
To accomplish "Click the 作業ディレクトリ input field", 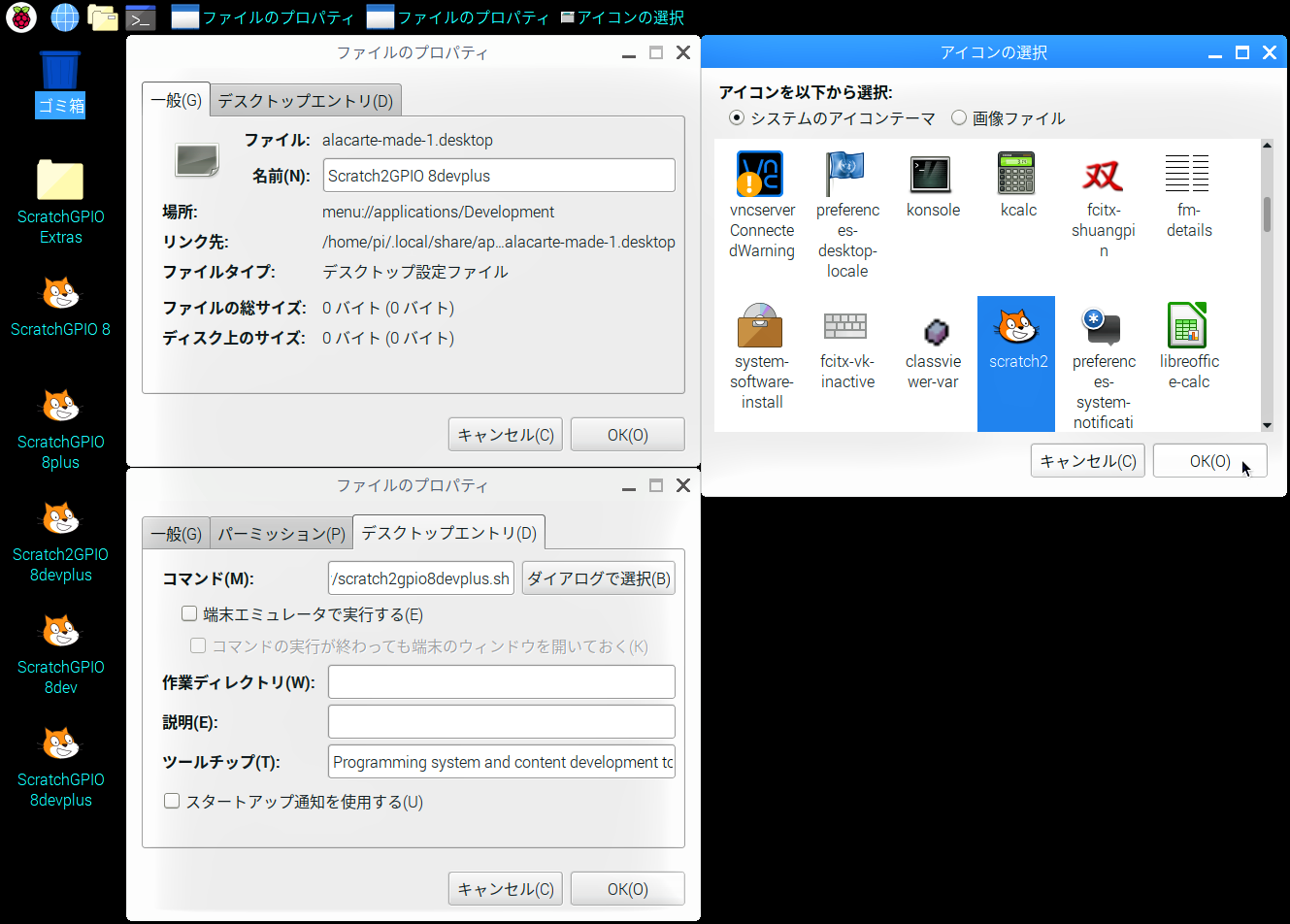I will (501, 682).
